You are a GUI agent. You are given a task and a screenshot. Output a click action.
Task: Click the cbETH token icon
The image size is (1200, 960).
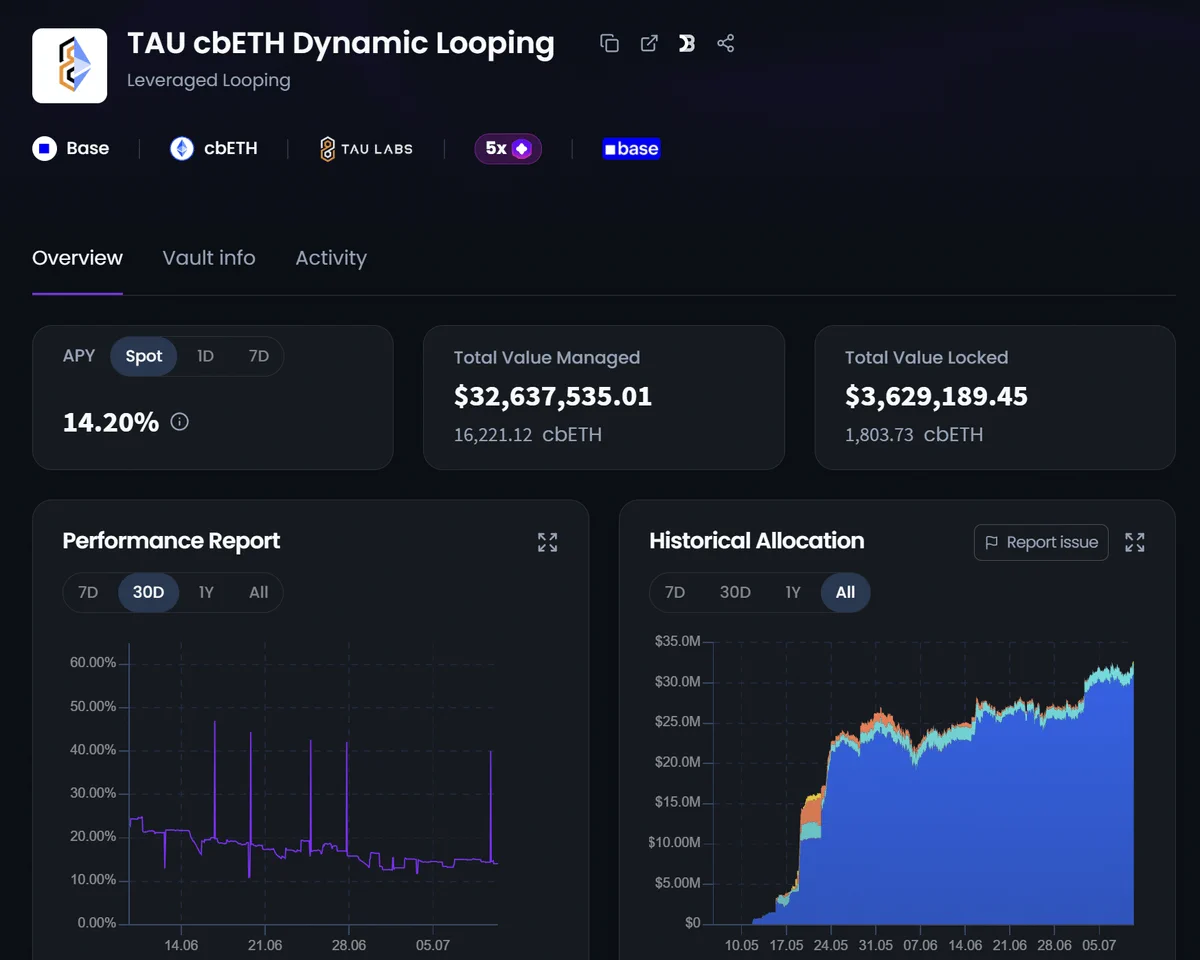(x=182, y=149)
